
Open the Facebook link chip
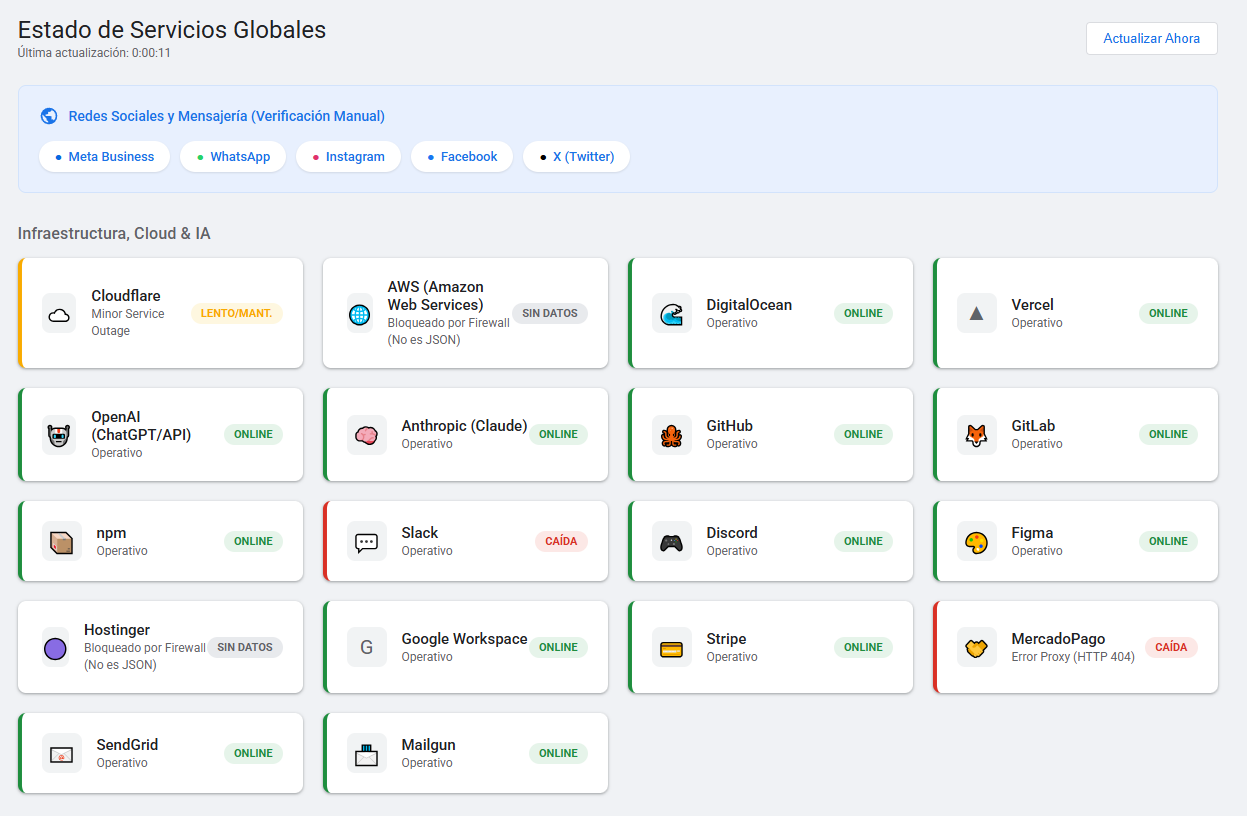[462, 157]
